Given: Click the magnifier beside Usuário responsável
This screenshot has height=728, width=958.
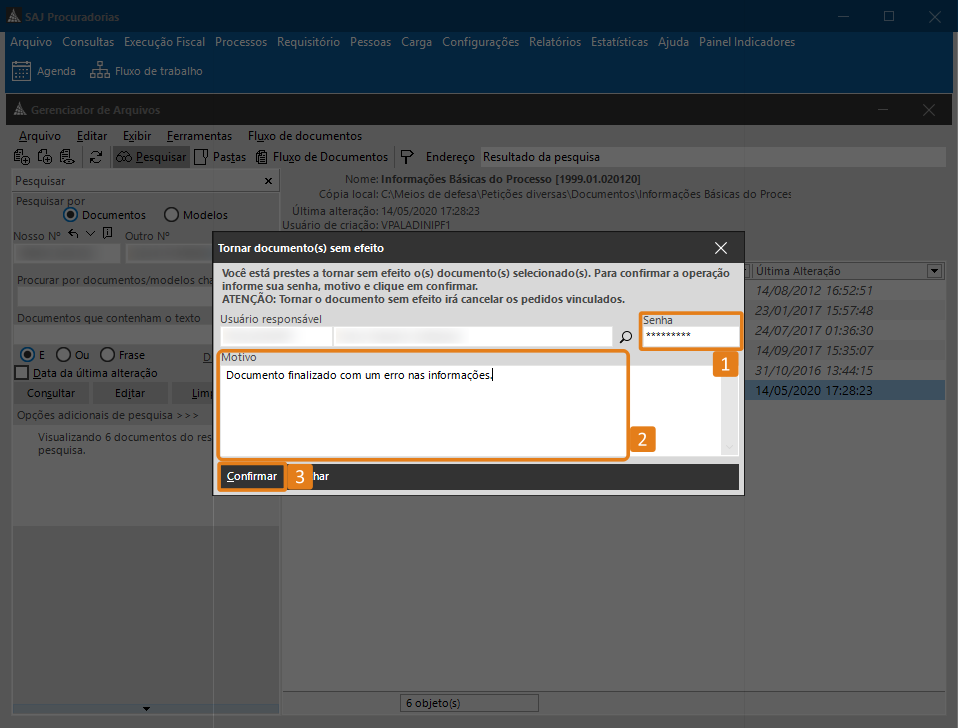Looking at the screenshot, I should [x=626, y=337].
